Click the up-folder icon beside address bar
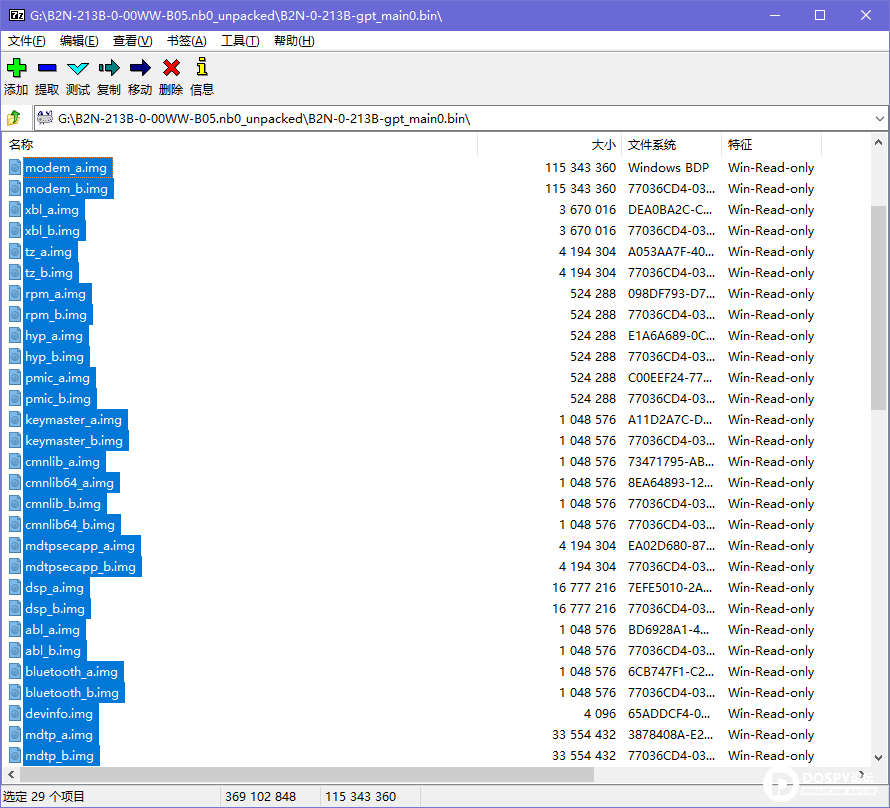Screen dimensions: 890x808 point(14,118)
